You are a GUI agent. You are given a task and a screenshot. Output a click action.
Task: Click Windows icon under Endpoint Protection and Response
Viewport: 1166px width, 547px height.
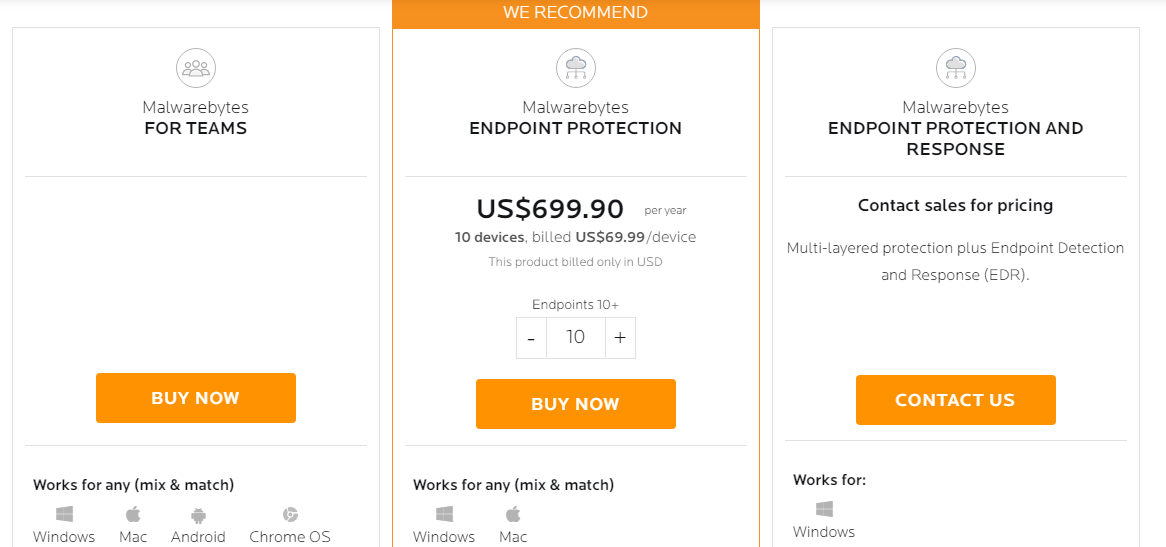[824, 509]
